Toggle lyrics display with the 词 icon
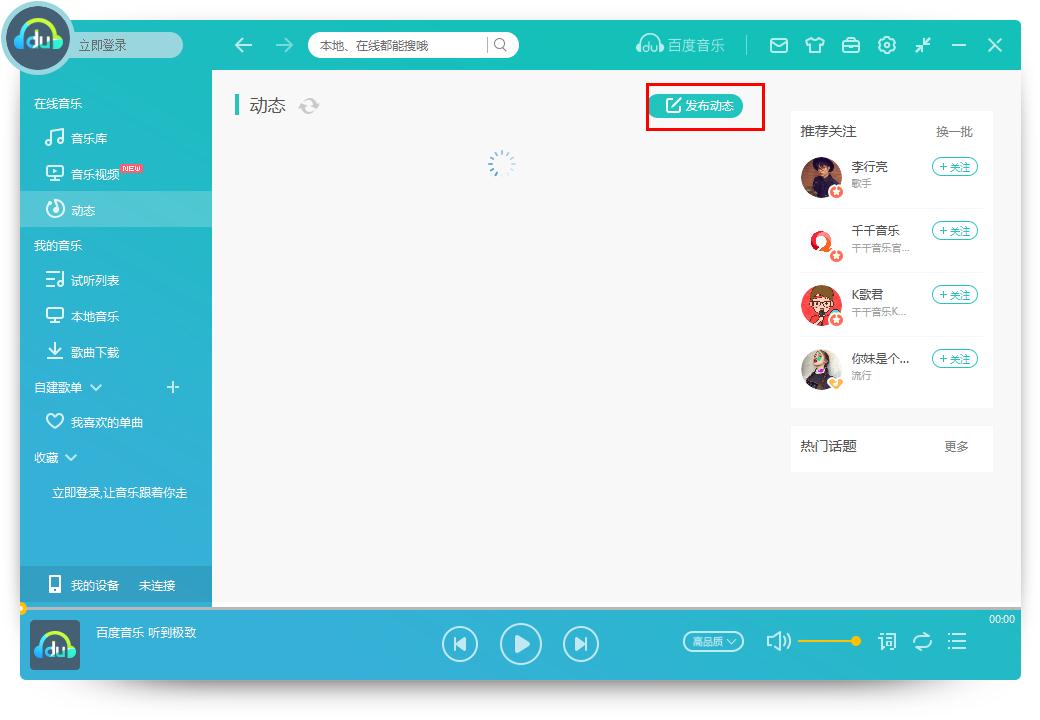1040x720 pixels. click(886, 643)
